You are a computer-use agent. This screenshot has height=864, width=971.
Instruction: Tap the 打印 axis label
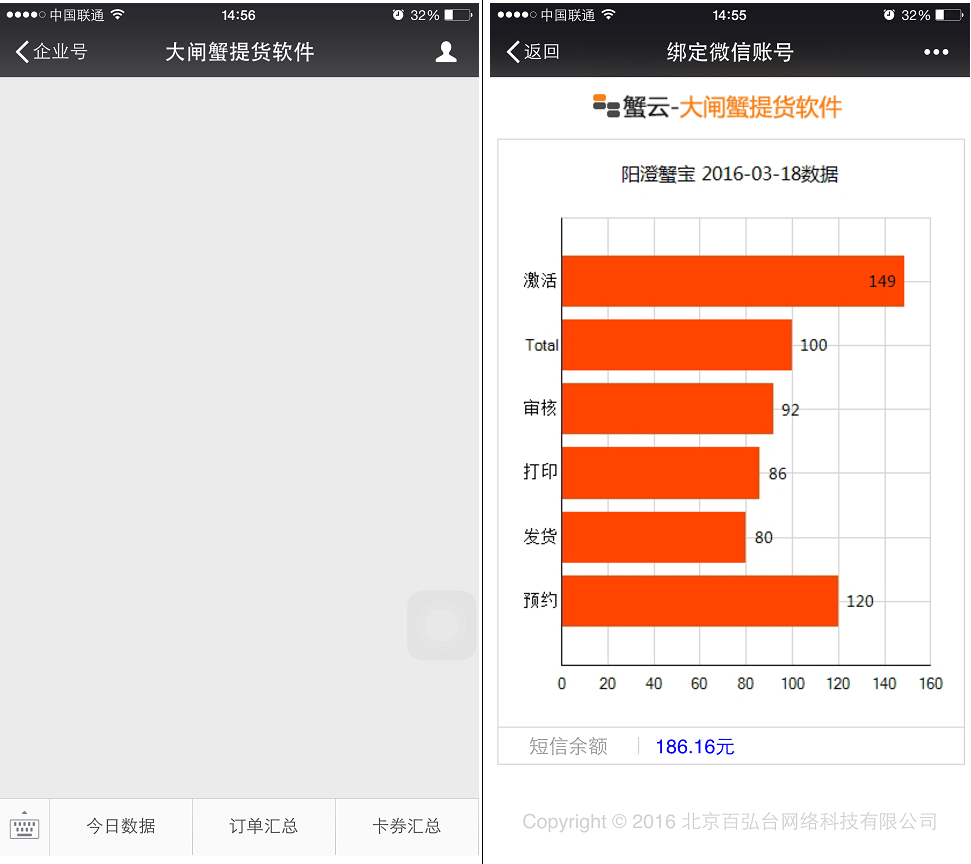click(540, 472)
